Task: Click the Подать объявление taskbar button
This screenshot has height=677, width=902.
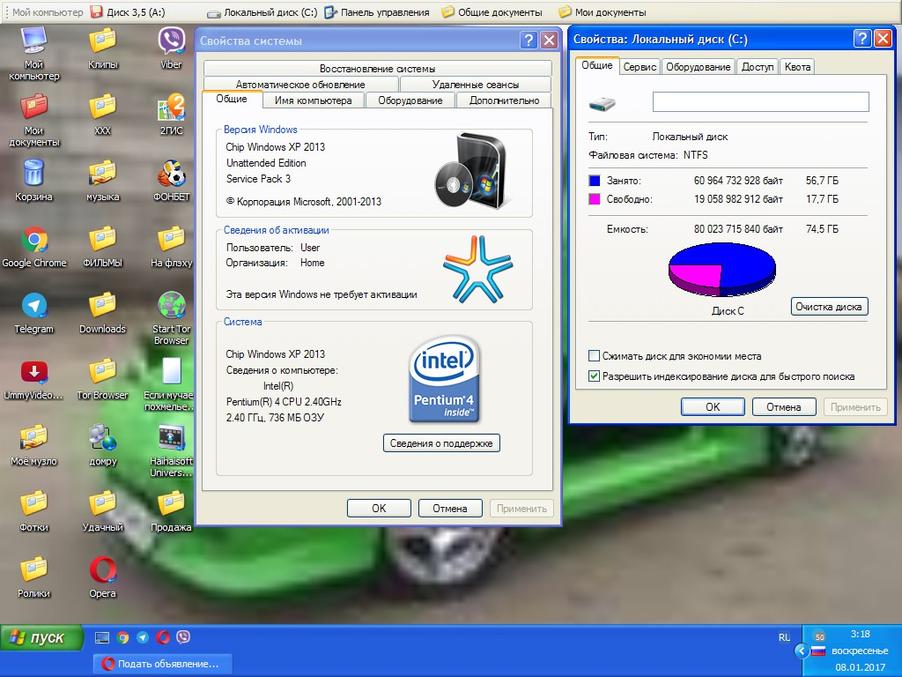Action: click(x=163, y=663)
